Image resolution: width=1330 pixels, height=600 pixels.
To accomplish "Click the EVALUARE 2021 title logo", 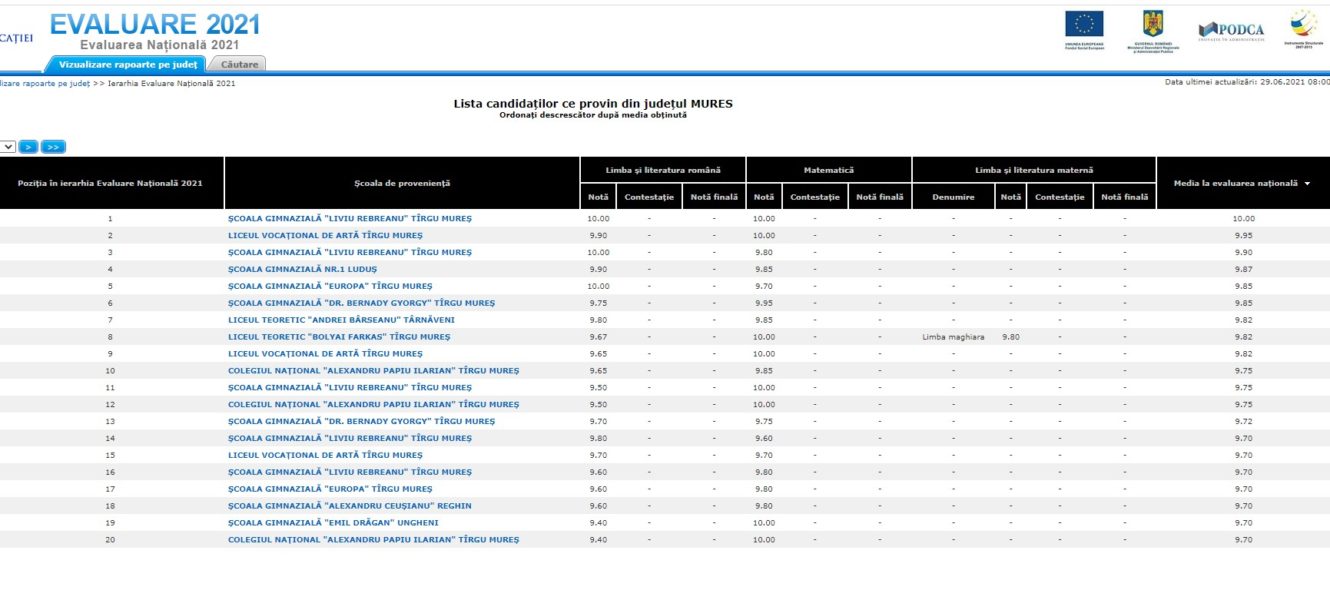I will [x=155, y=25].
